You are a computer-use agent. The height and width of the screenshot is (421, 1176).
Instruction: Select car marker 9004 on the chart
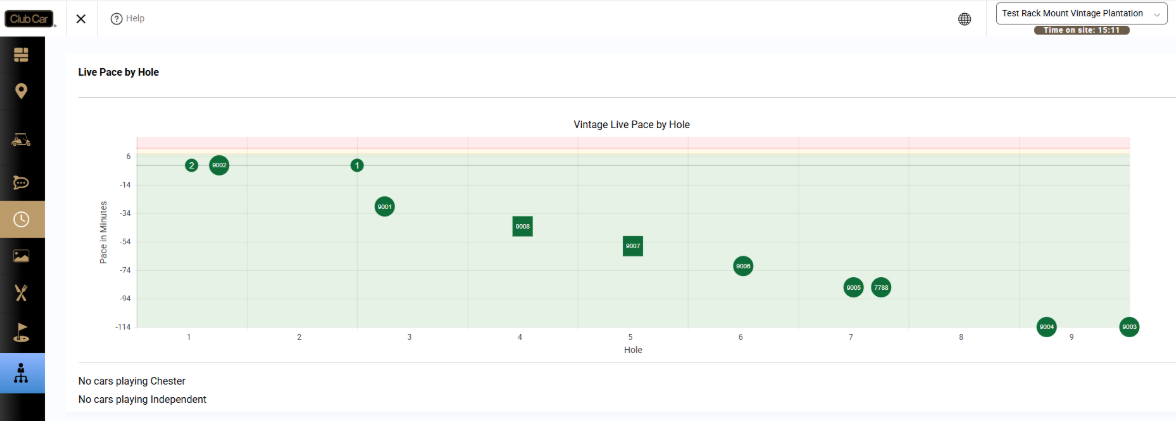point(1047,326)
